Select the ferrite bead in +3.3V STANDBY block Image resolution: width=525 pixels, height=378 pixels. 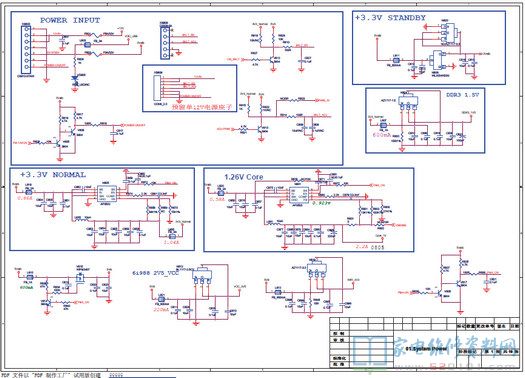point(396,60)
